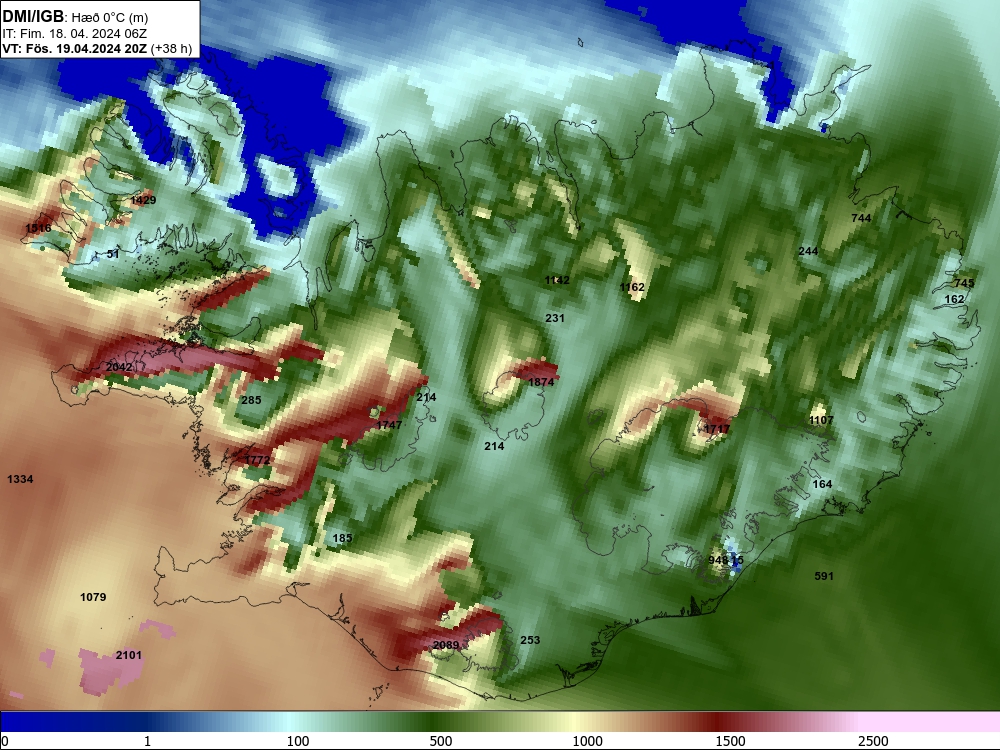Viewport: 1000px width, 750px height.
Task: Click the ocean value "1334"
Action: coord(20,479)
